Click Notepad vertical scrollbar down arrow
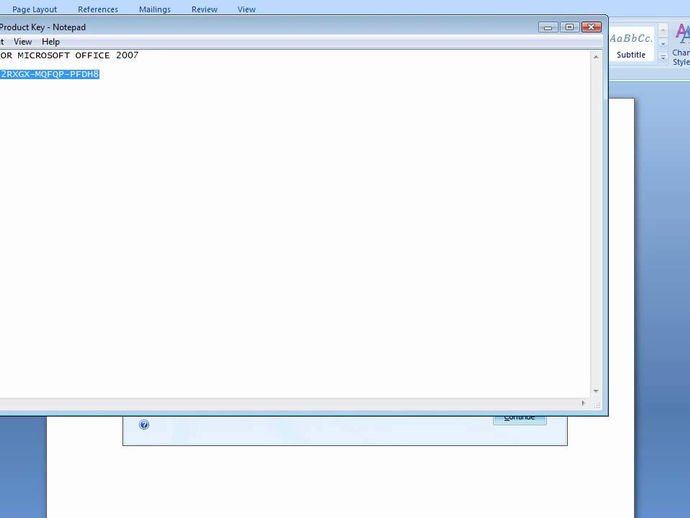 (x=596, y=391)
